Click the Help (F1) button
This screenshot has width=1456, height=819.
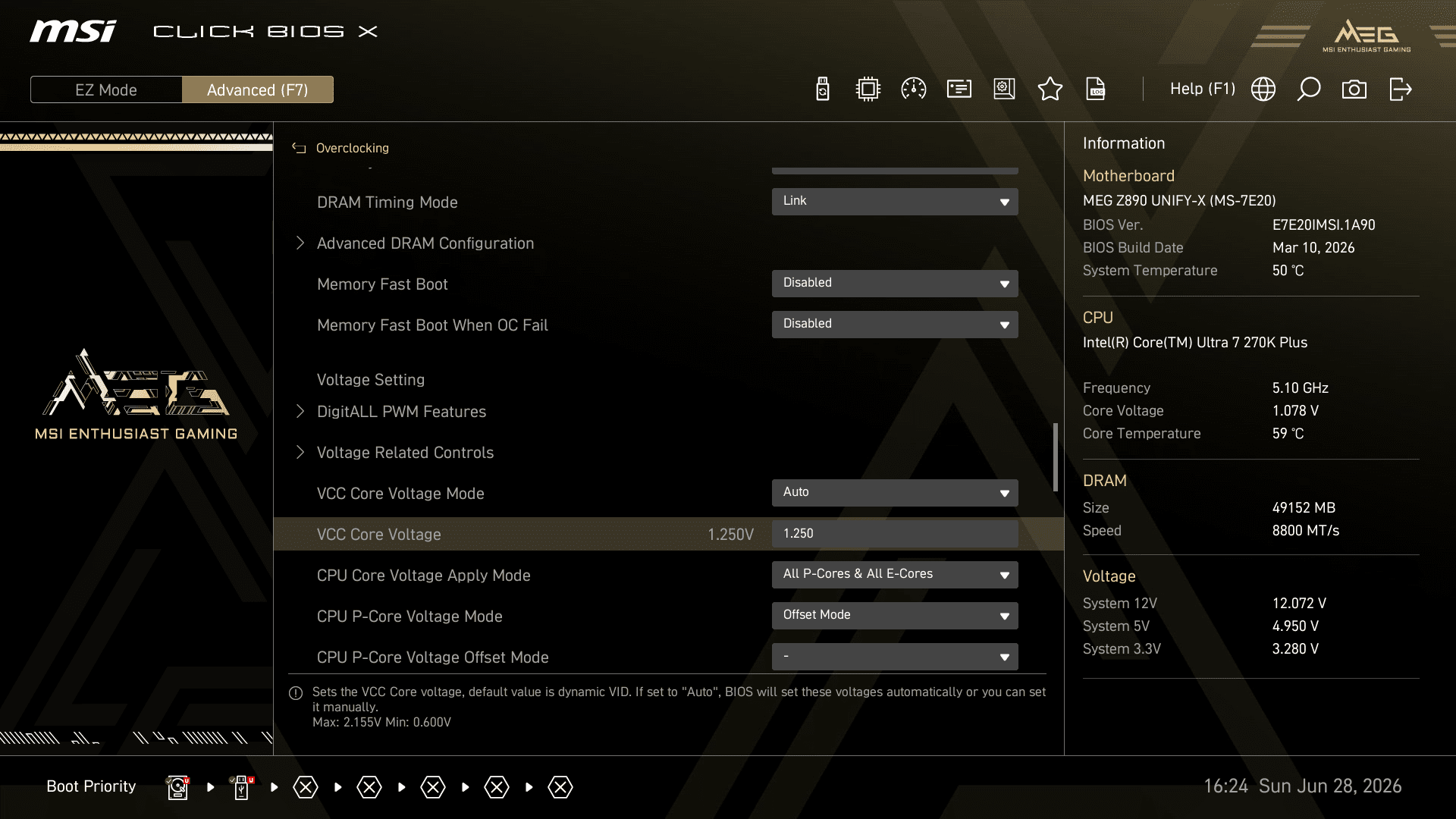(x=1203, y=89)
